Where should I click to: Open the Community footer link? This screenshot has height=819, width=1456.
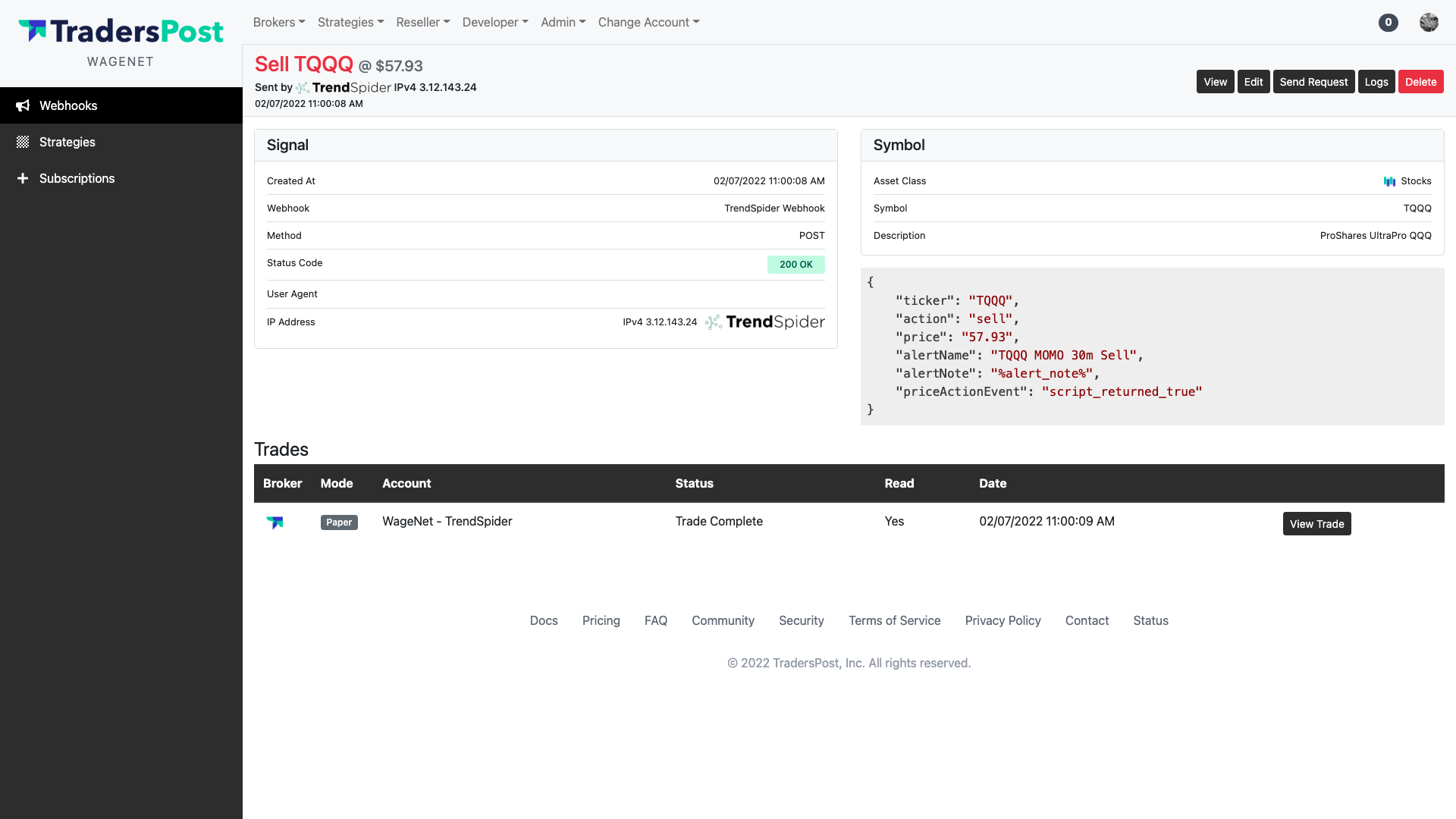point(723,620)
